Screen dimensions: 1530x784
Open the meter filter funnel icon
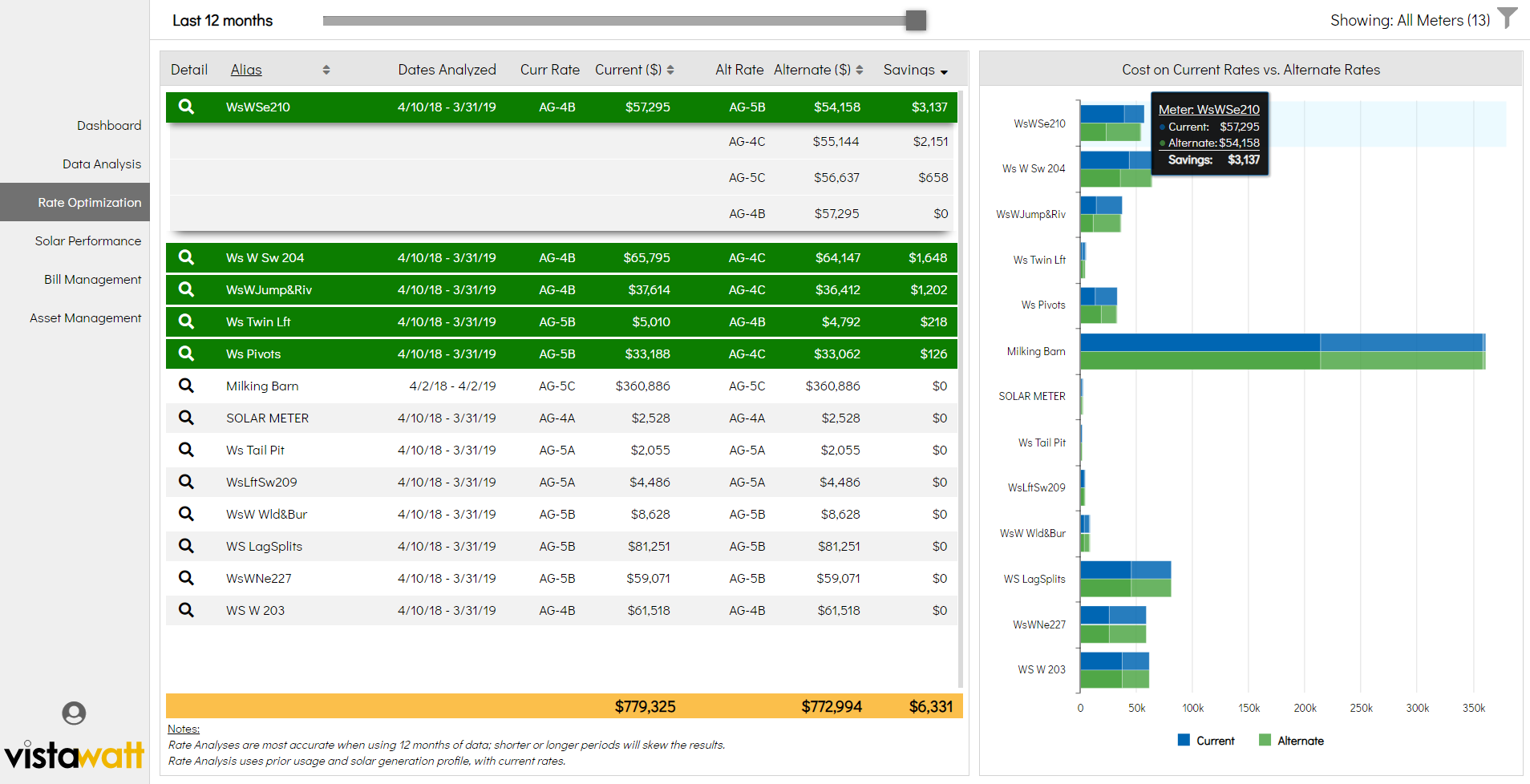(1508, 18)
